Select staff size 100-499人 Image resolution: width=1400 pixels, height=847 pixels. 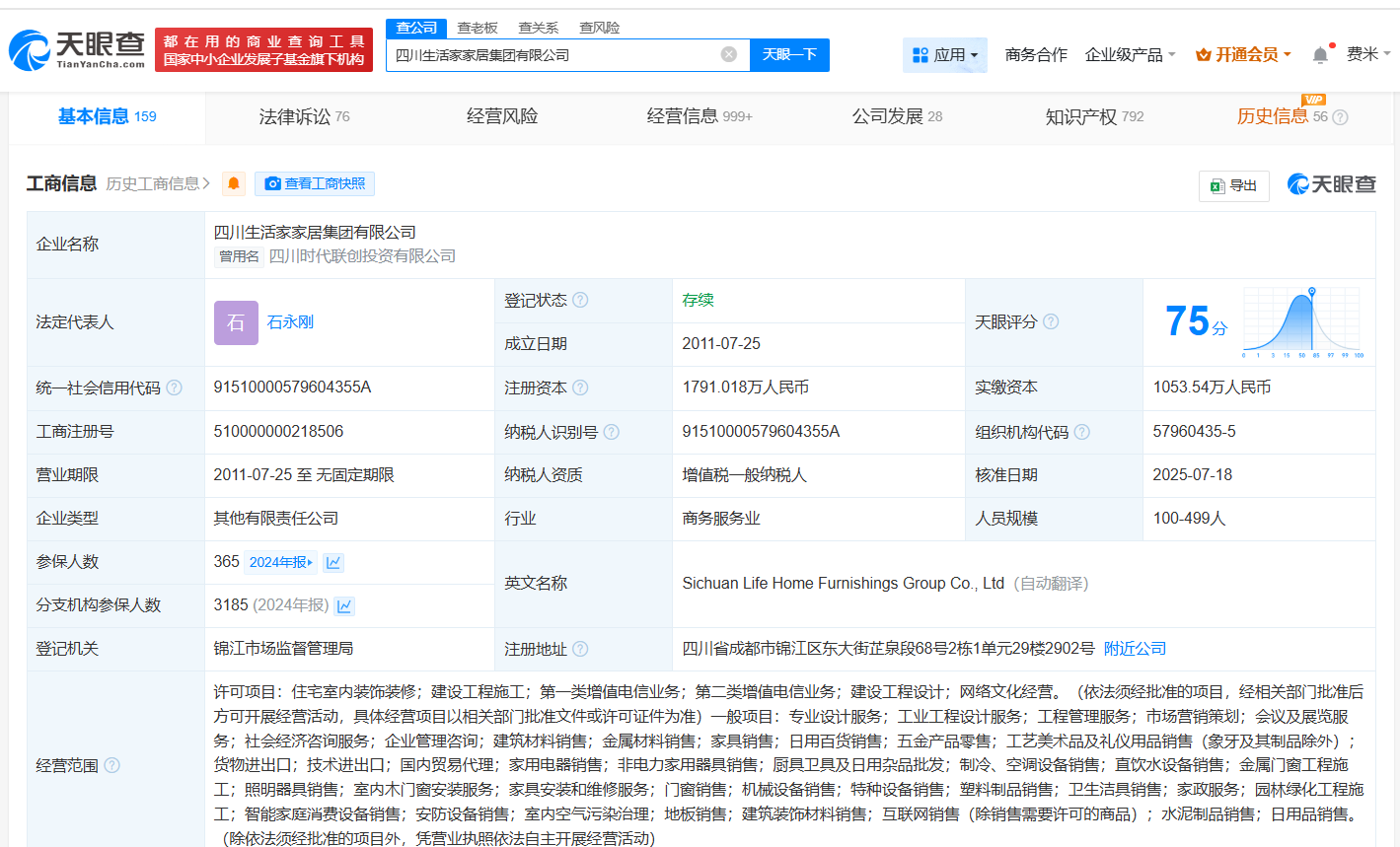tap(1189, 519)
